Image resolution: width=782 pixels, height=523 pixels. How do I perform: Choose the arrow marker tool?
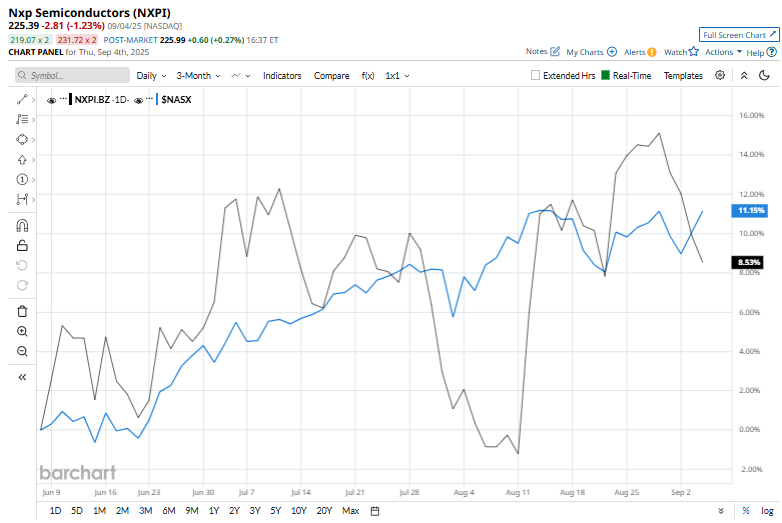21,160
